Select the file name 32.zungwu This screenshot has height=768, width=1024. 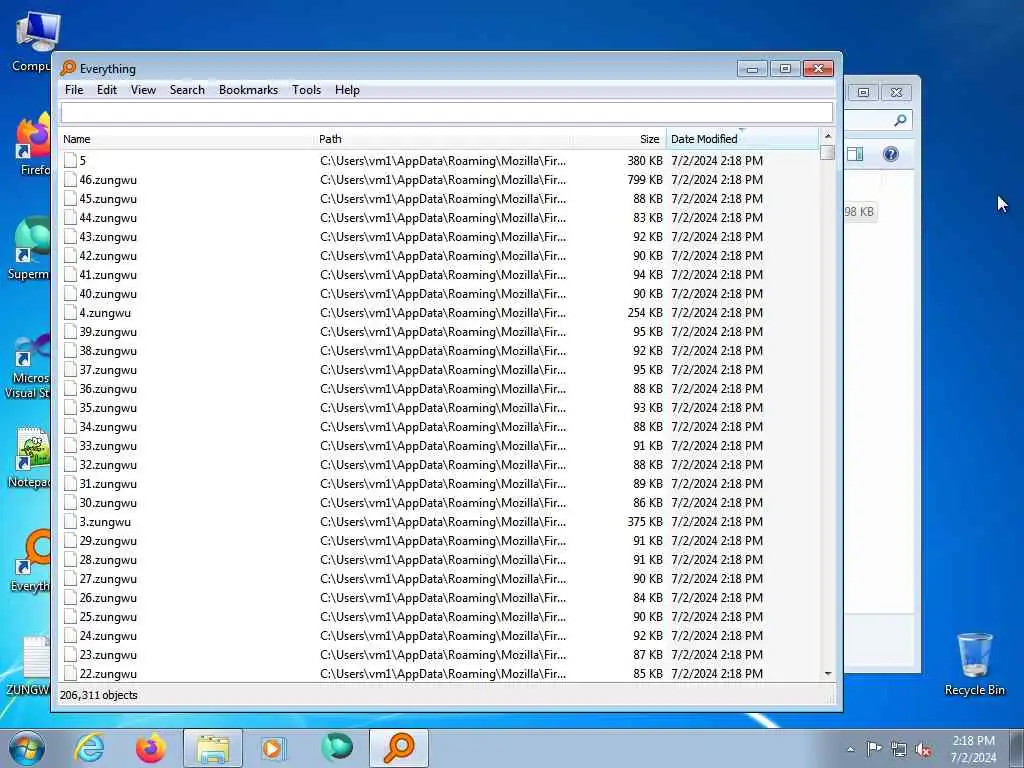coord(108,465)
